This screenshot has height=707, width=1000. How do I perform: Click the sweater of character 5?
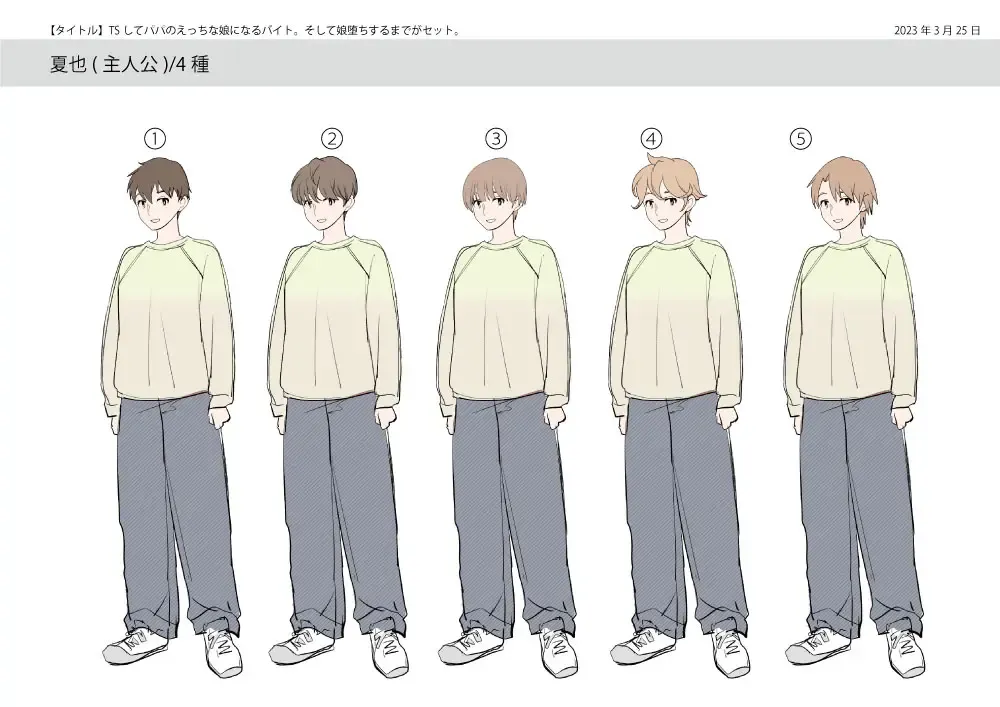click(x=850, y=320)
